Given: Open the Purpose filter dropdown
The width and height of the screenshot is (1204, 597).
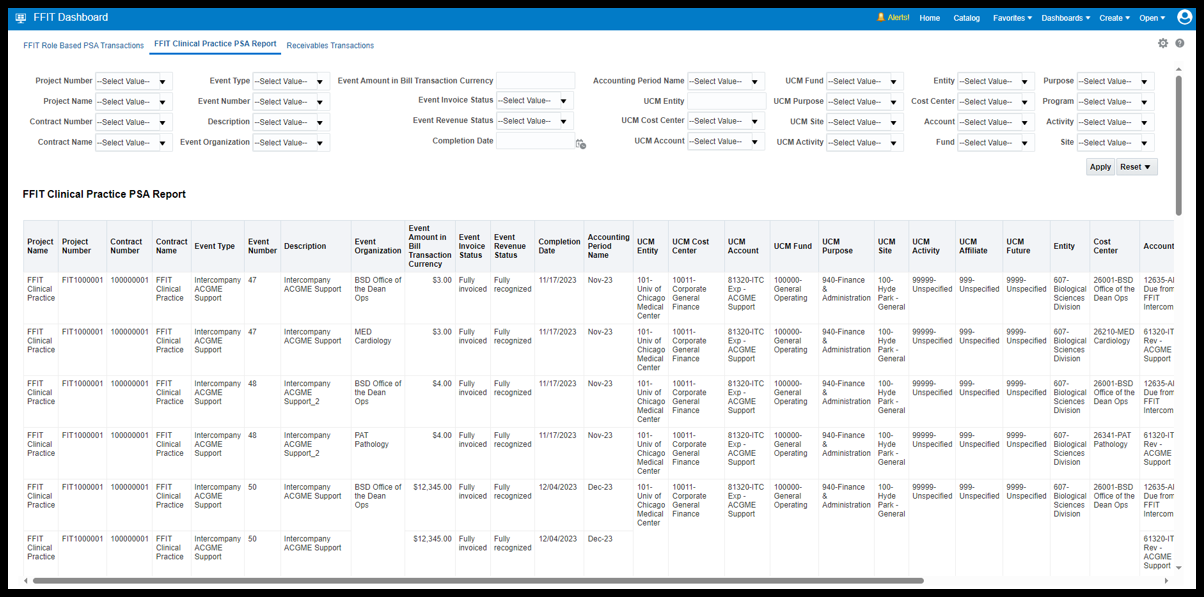Looking at the screenshot, I should (x=1116, y=81).
